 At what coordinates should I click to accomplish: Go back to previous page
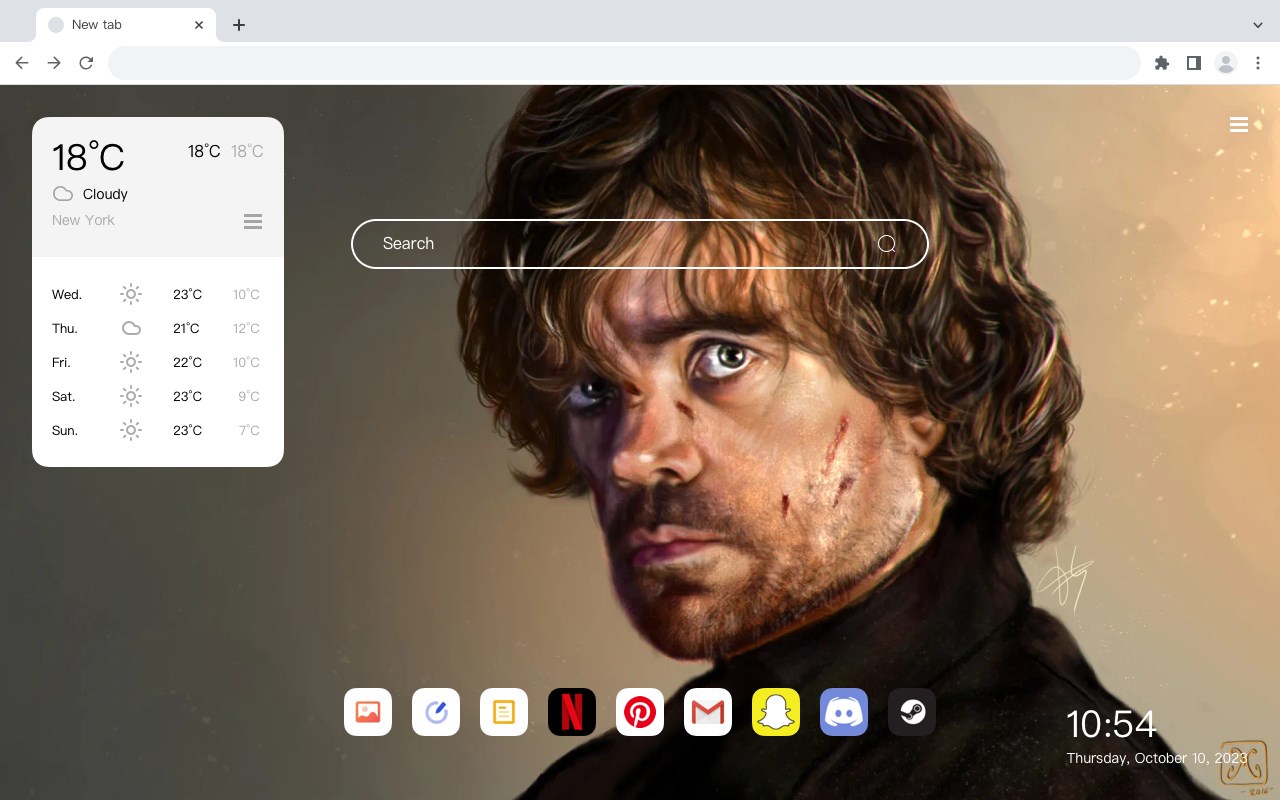tap(22, 63)
